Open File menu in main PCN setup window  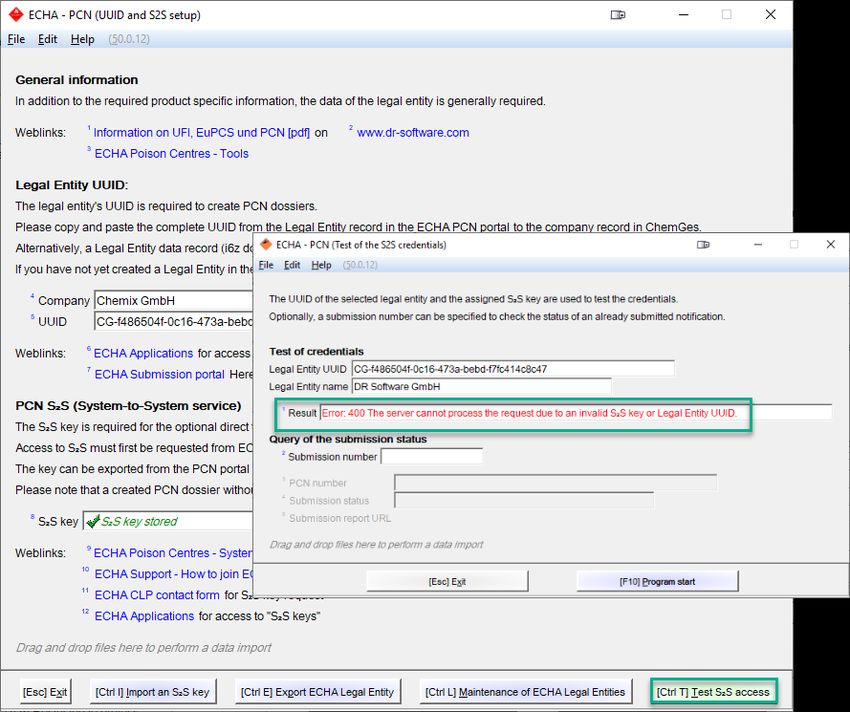click(16, 39)
